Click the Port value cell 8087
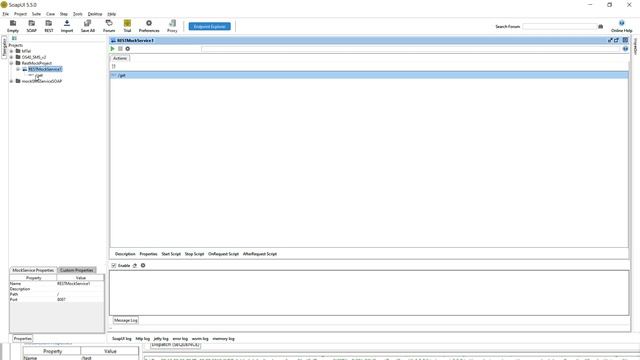 click(80, 300)
